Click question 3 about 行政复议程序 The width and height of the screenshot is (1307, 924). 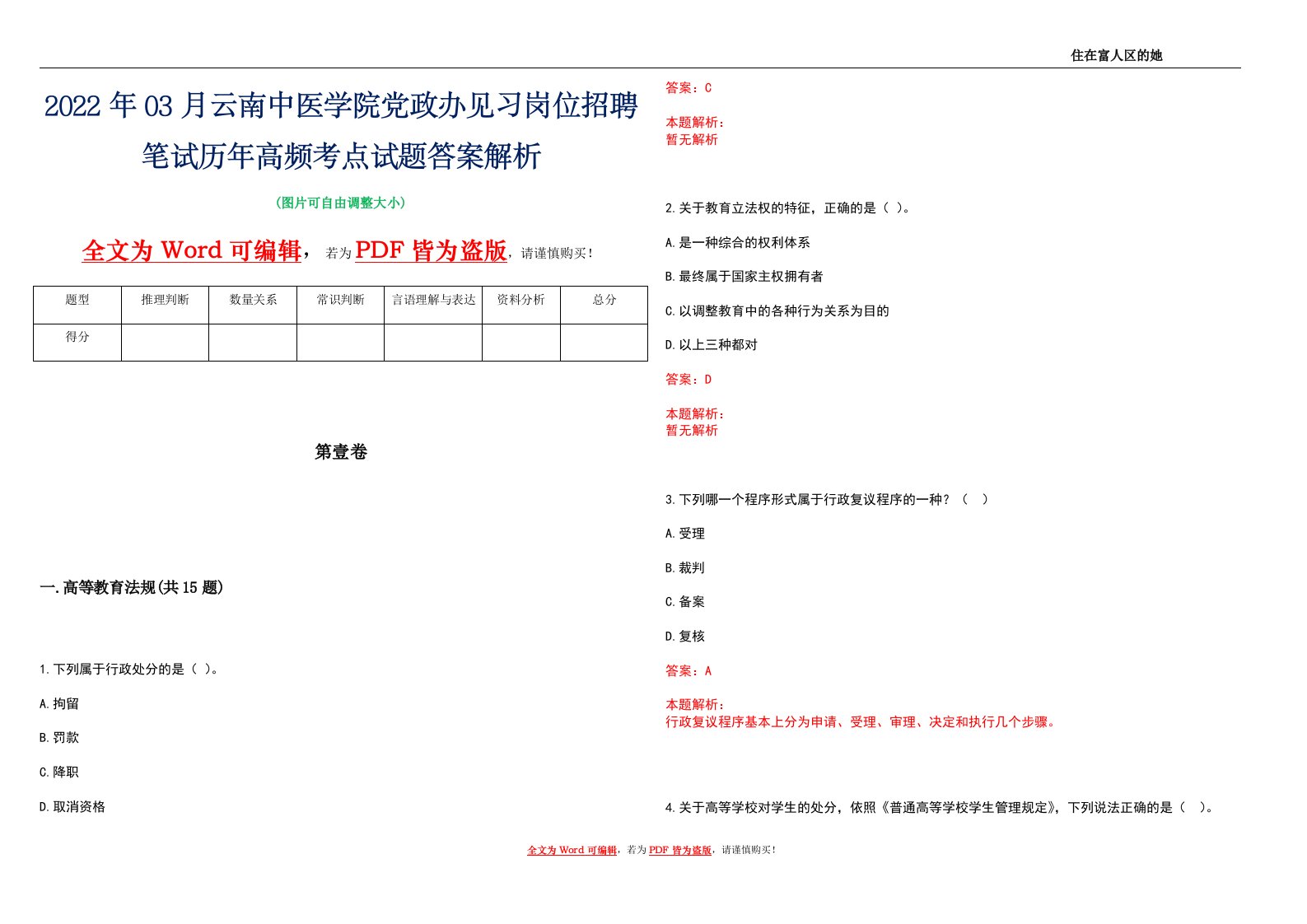[x=827, y=499]
